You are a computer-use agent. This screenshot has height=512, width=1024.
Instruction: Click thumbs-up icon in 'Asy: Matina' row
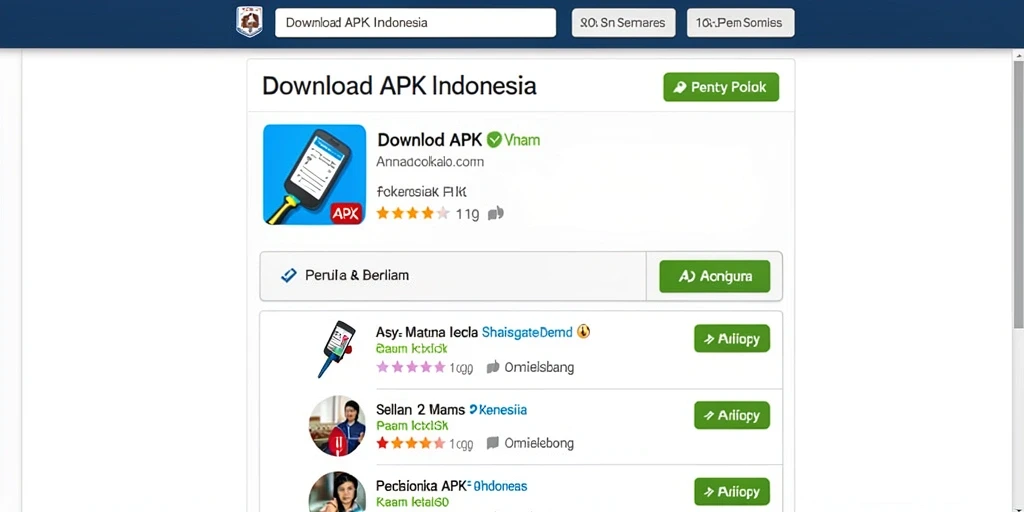click(493, 367)
